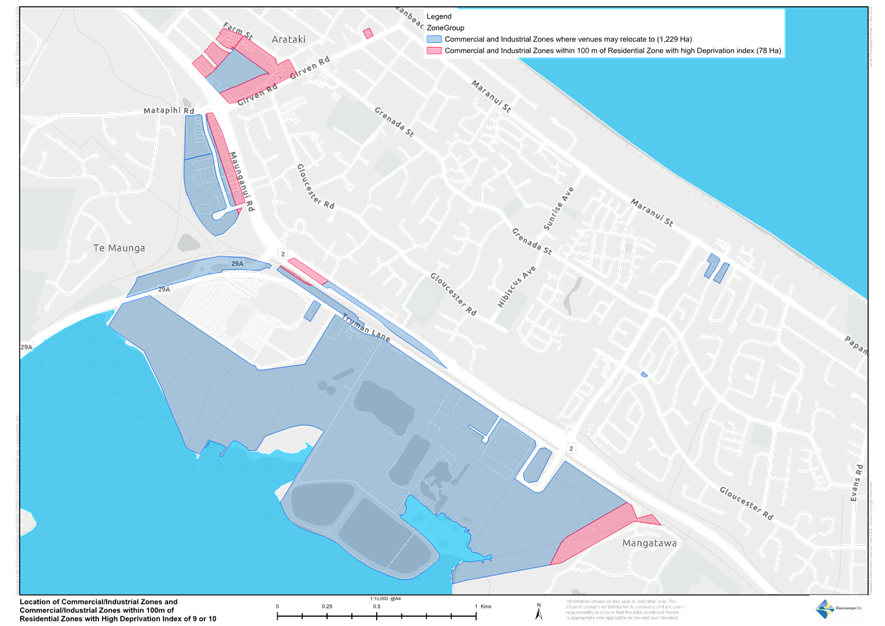885x626 pixels.
Task: Select the "ZoneGroup" legend label
Action: click(445, 28)
